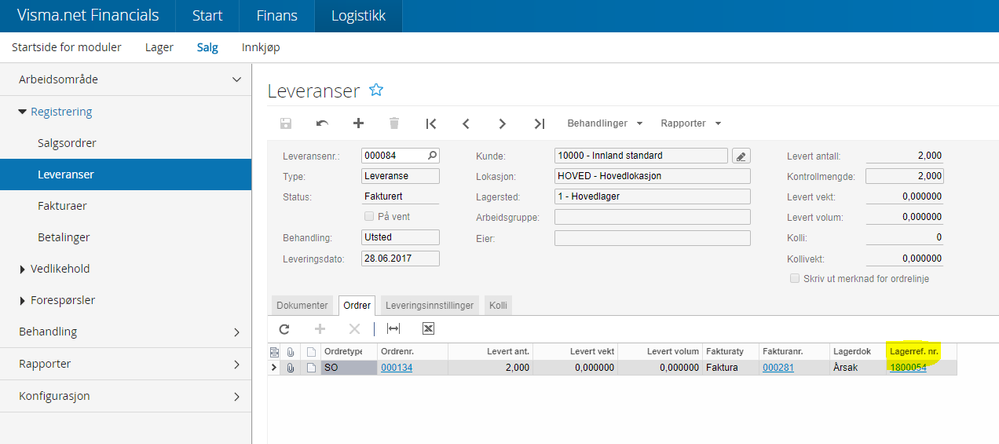Click grid column configuration icon in header

point(275,352)
